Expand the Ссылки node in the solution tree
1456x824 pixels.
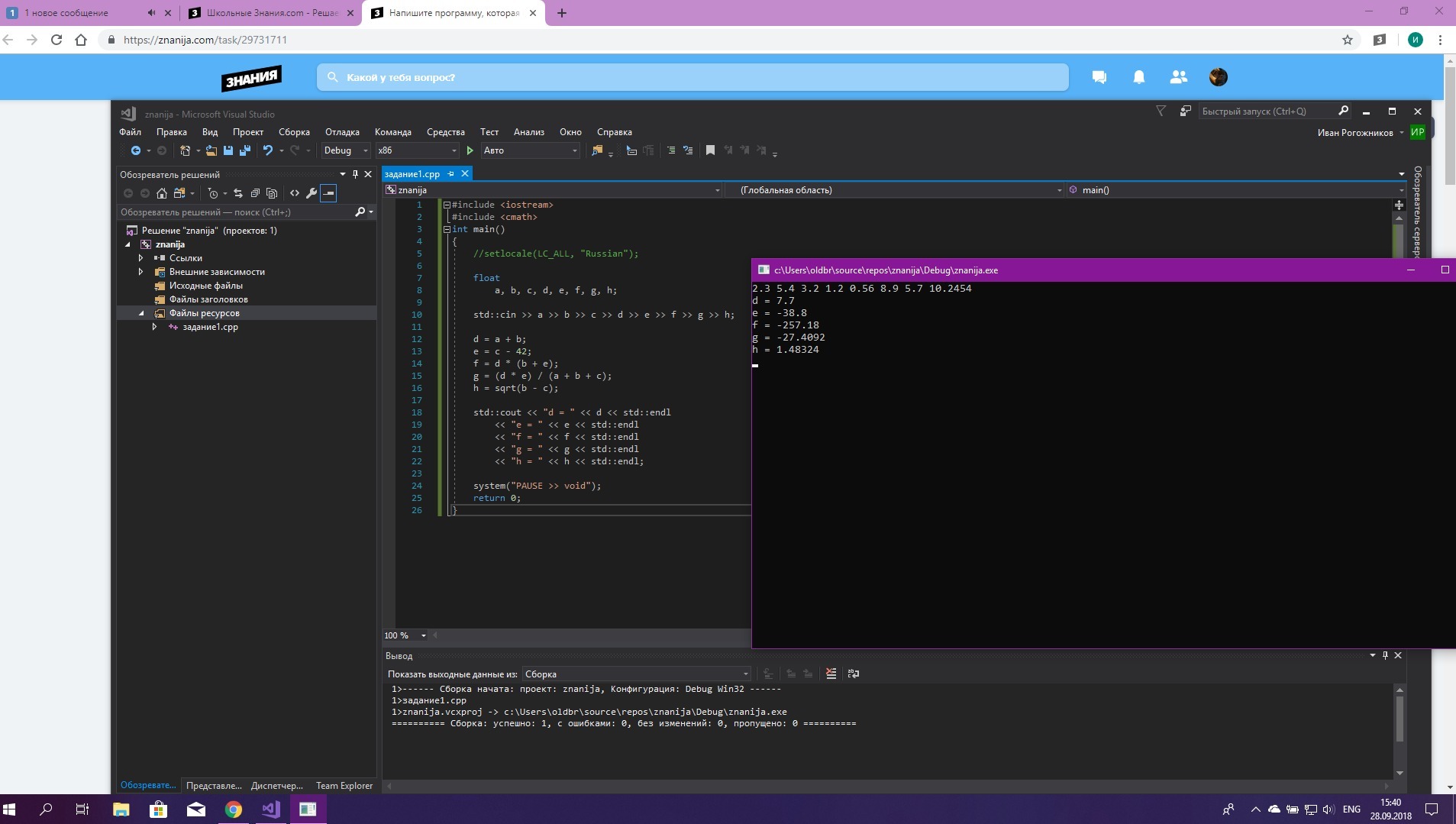(x=141, y=258)
